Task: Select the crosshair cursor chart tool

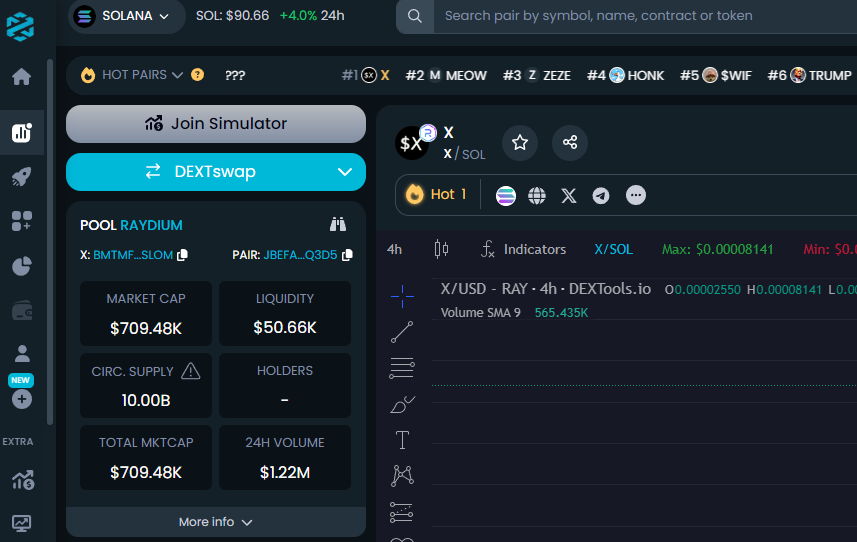Action: pos(402,296)
